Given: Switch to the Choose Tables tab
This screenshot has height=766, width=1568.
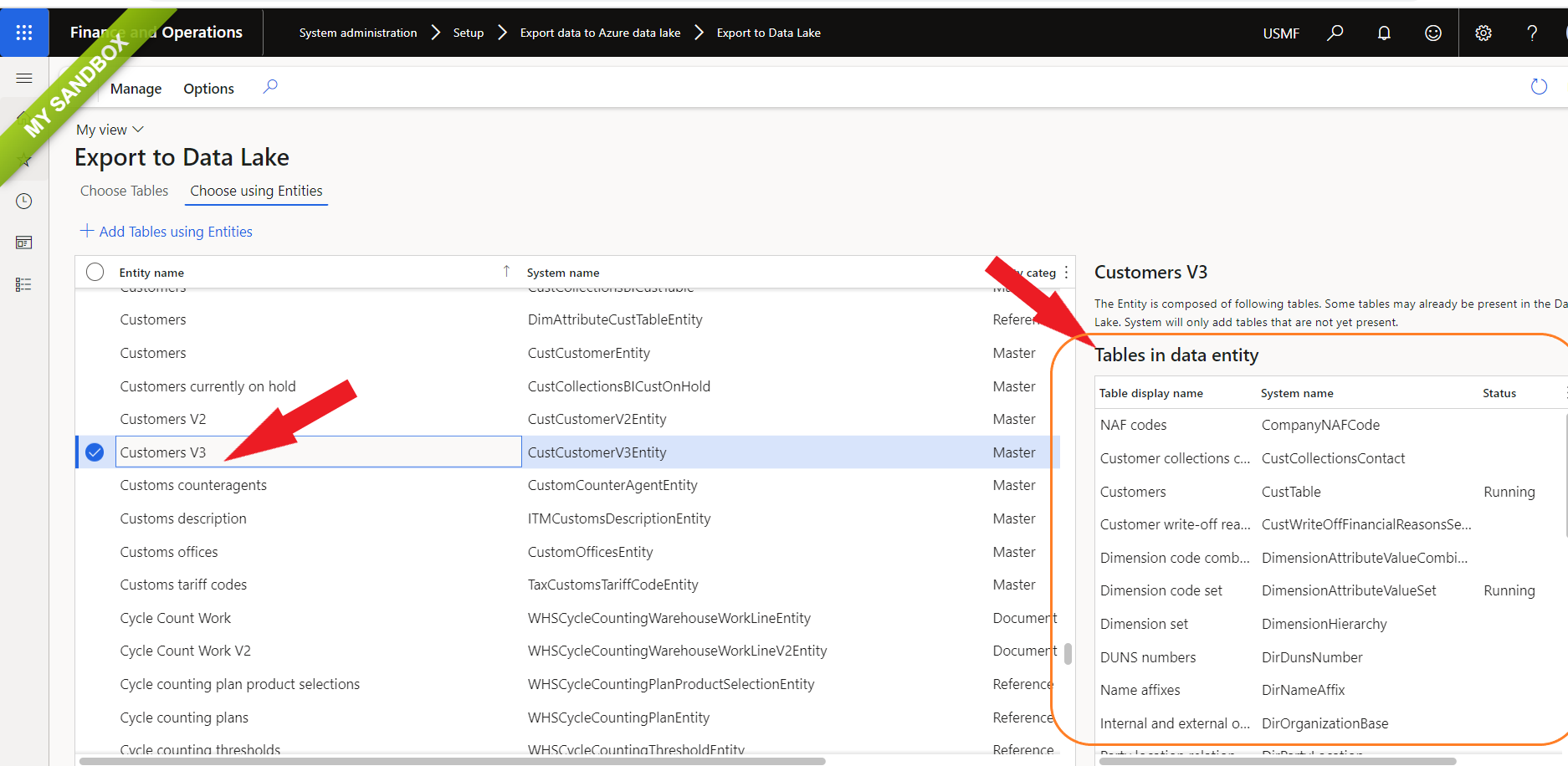Looking at the screenshot, I should tap(124, 191).
